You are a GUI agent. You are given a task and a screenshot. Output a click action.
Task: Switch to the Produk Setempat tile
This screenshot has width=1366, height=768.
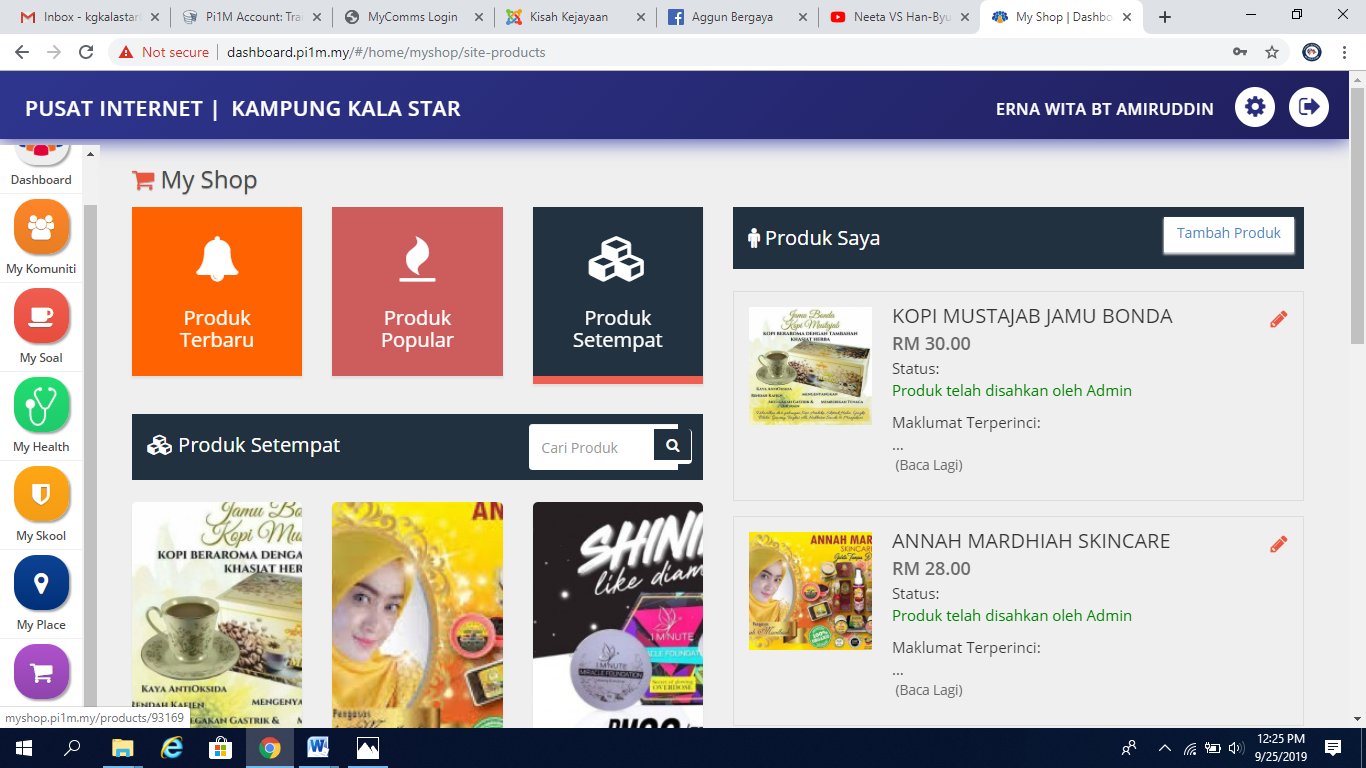[x=617, y=293]
